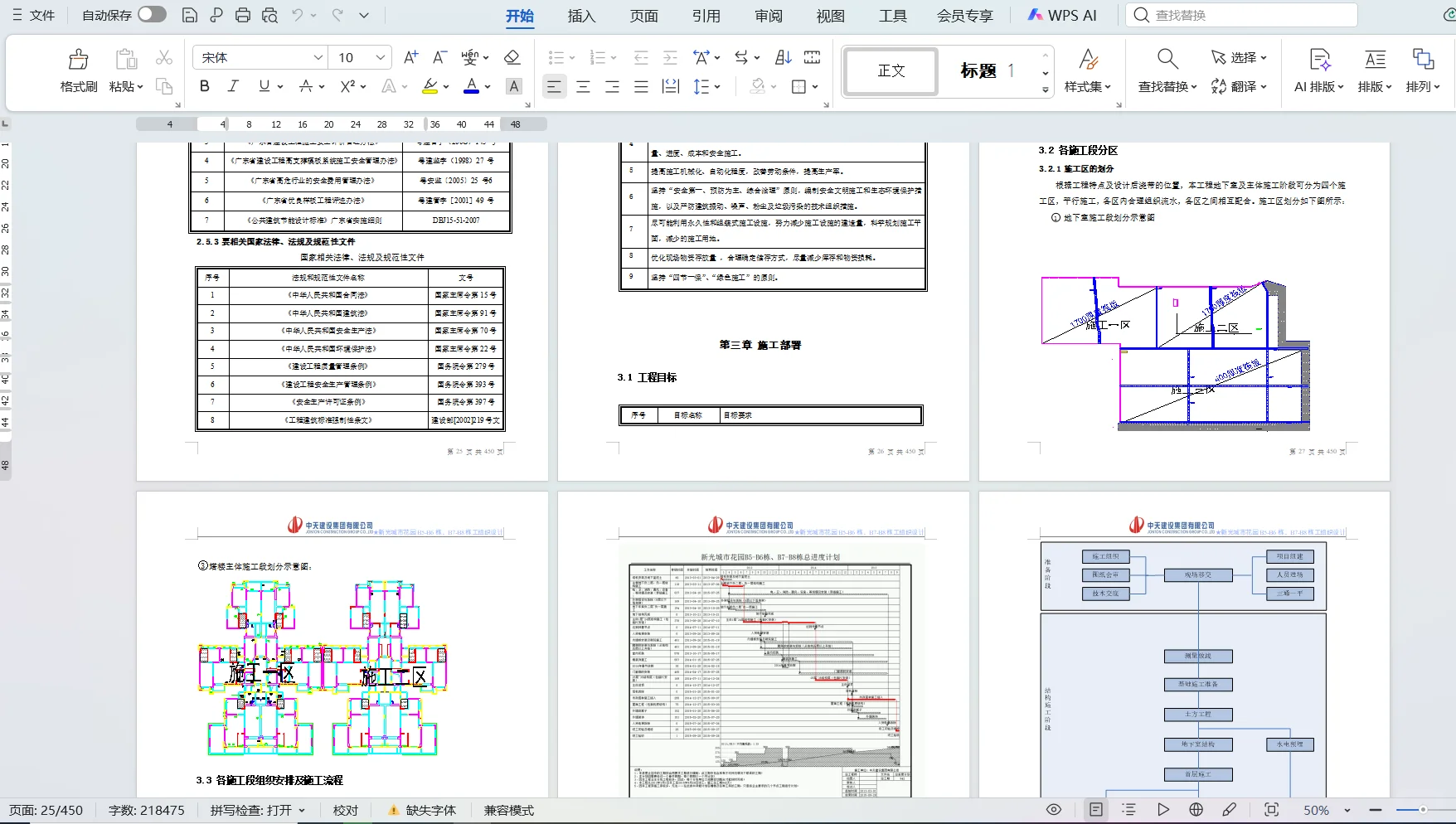Adjust the zoom slider in status bar
This screenshot has height=824, width=1456.
[1423, 810]
